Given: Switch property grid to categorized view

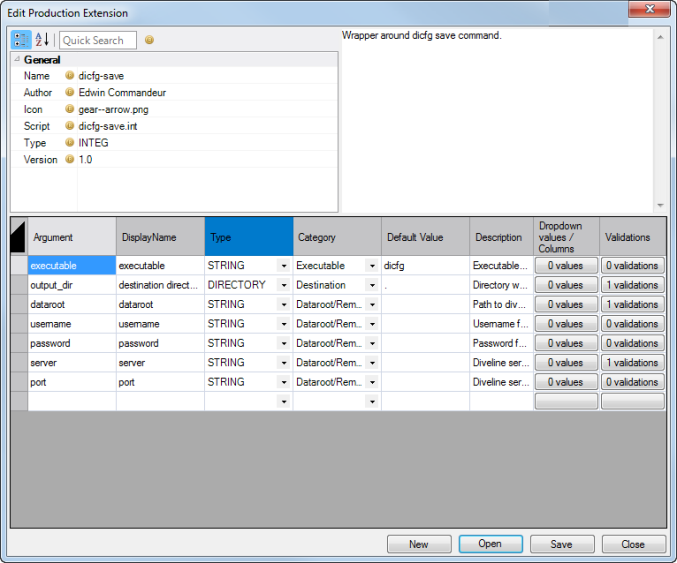Looking at the screenshot, I should (x=21, y=40).
